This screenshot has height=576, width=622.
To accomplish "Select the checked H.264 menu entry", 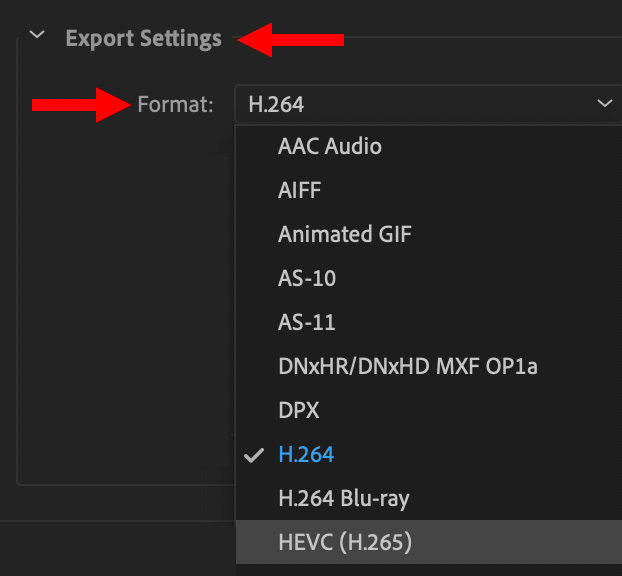I will coord(429,454).
